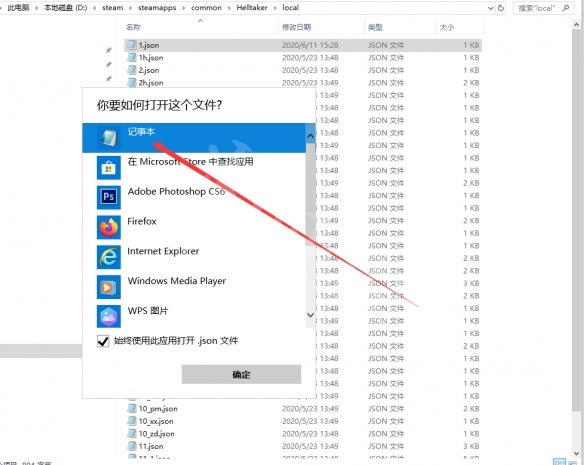This screenshot has height=465, width=584.
Task: Select the Firefox icon in app list
Action: 109,227
